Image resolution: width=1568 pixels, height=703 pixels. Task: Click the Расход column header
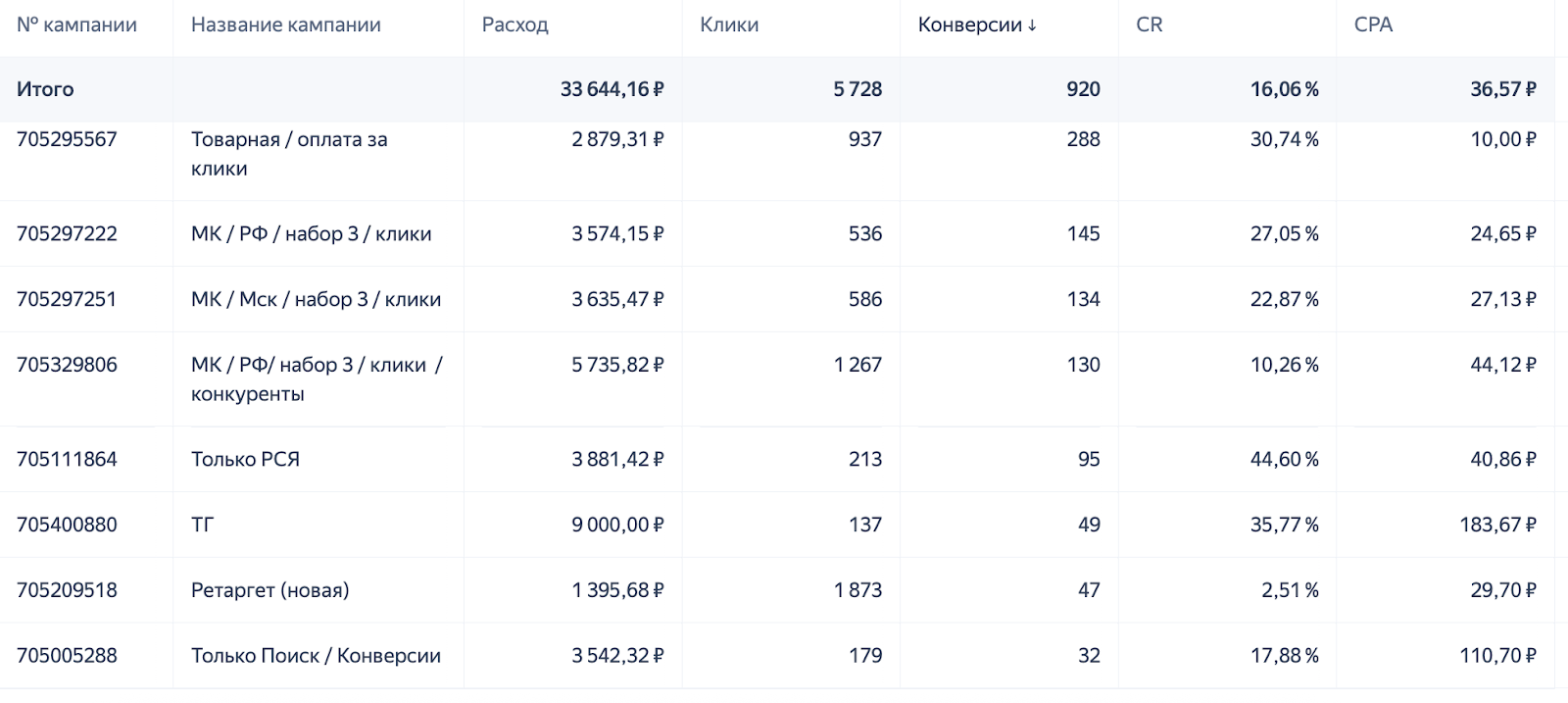pos(514,25)
